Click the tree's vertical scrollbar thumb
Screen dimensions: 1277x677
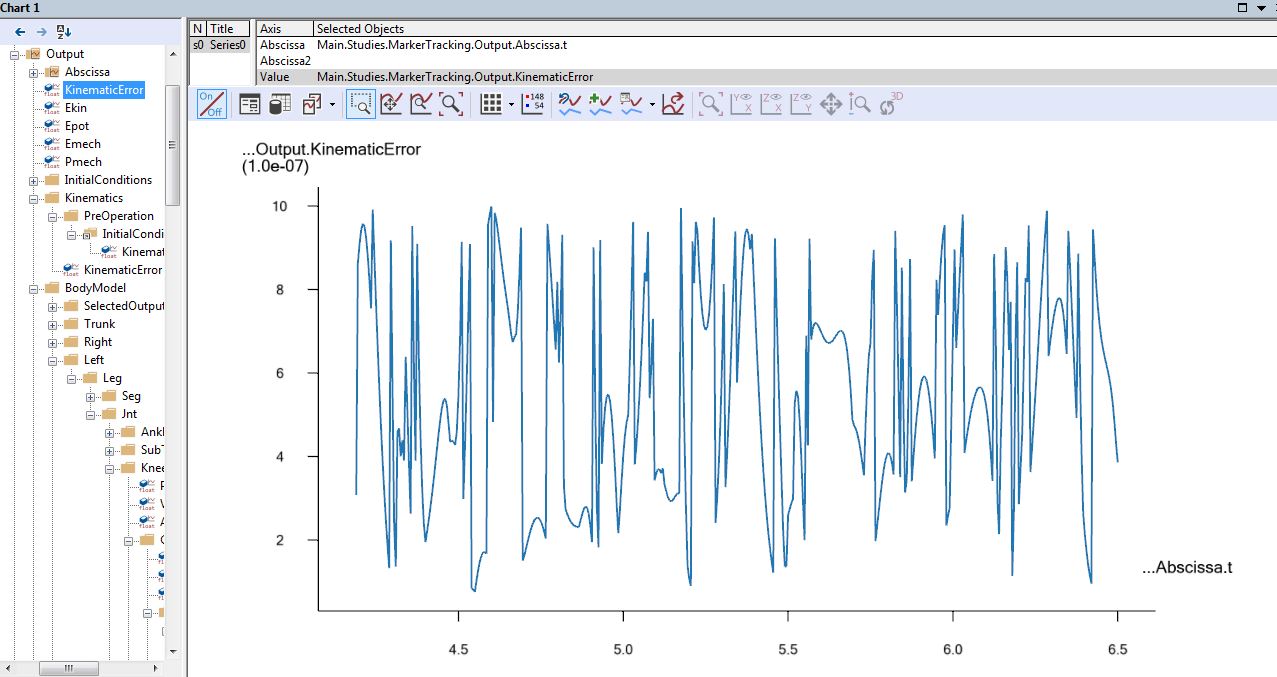point(172,145)
